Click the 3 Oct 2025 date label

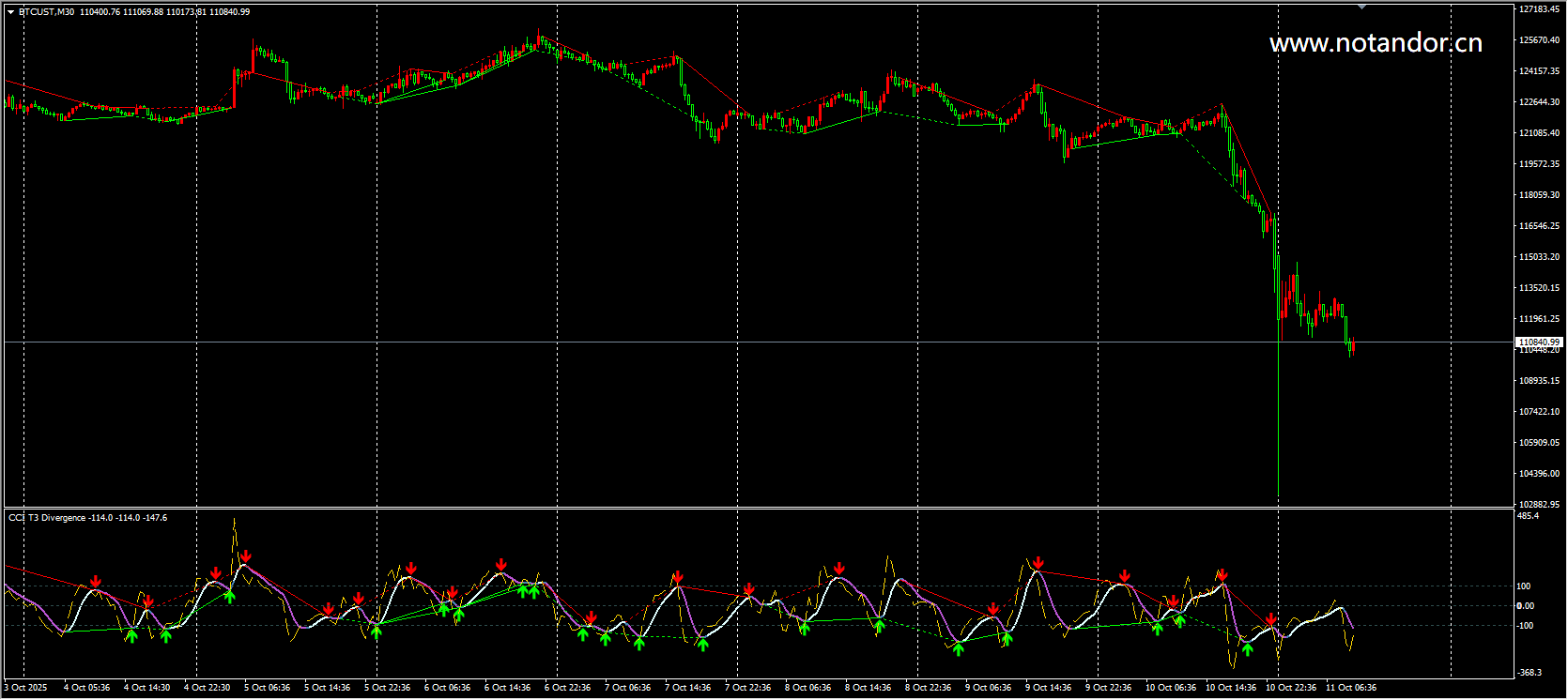click(x=26, y=688)
